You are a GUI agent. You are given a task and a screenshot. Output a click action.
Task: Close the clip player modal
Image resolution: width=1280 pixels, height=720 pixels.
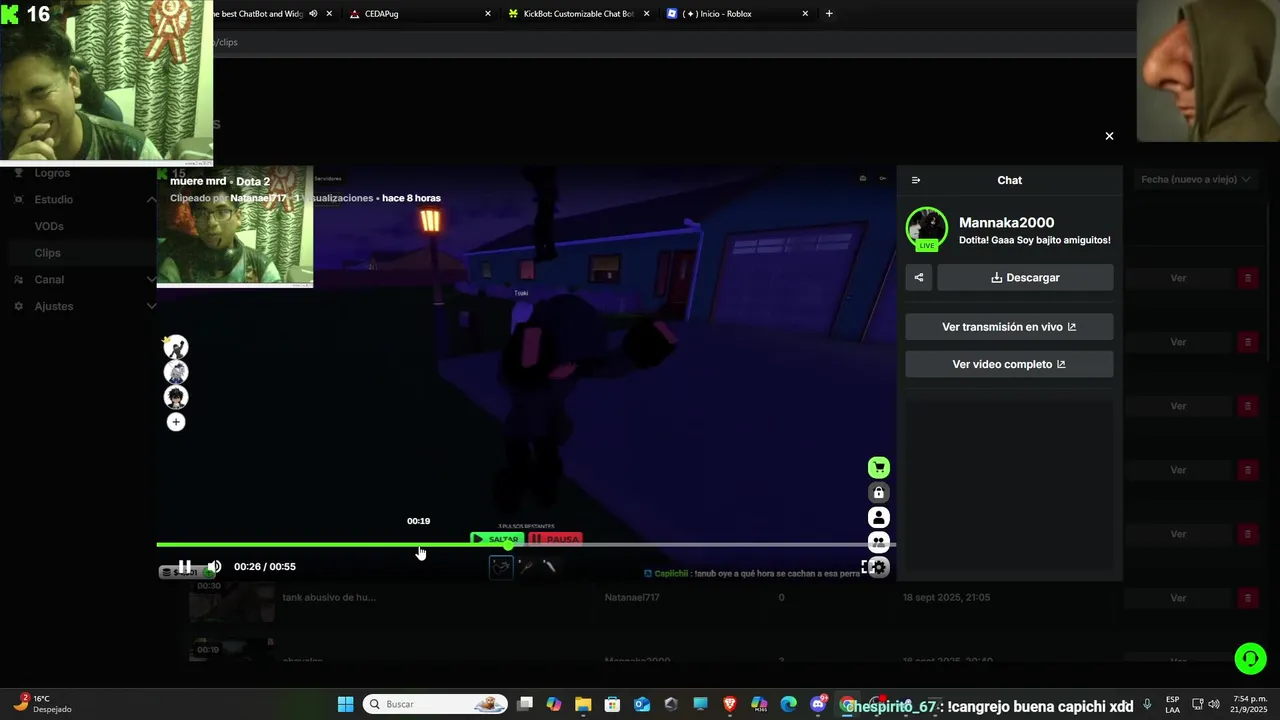click(x=1109, y=136)
